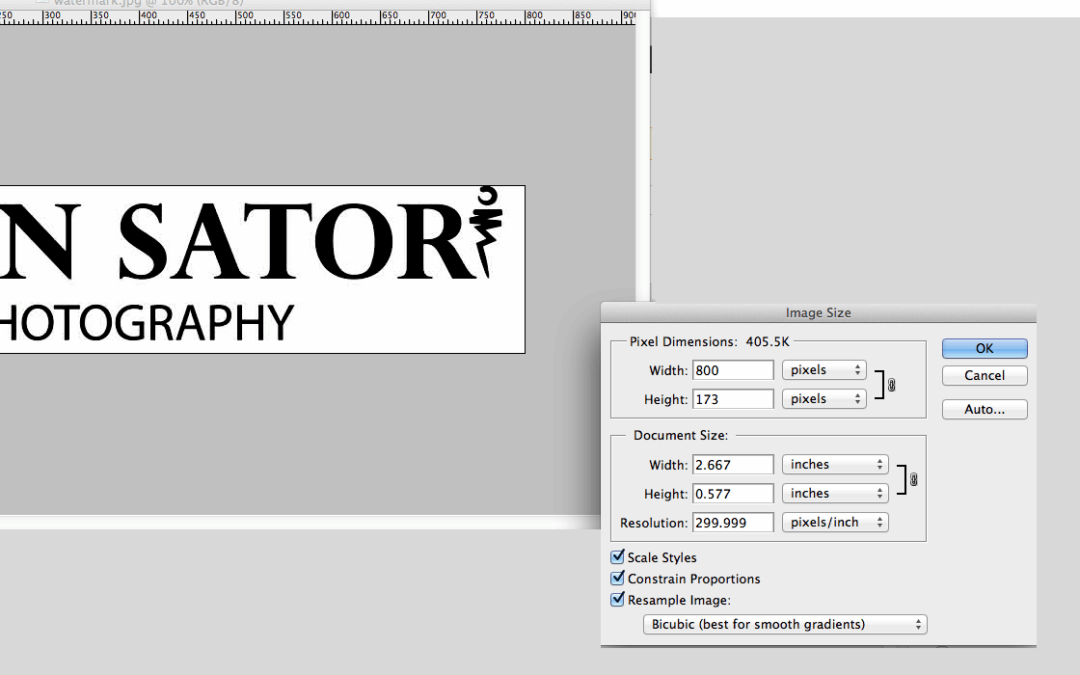Edit the pixel Height field showing 173
The height and width of the screenshot is (675, 1080).
[733, 399]
